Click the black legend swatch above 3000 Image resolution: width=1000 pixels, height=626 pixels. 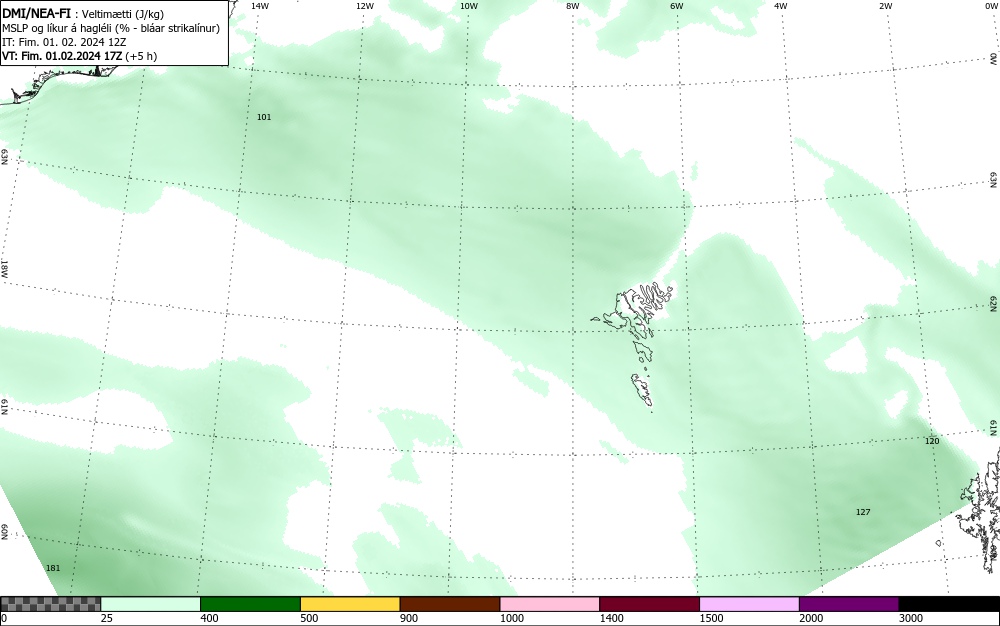(x=949, y=604)
